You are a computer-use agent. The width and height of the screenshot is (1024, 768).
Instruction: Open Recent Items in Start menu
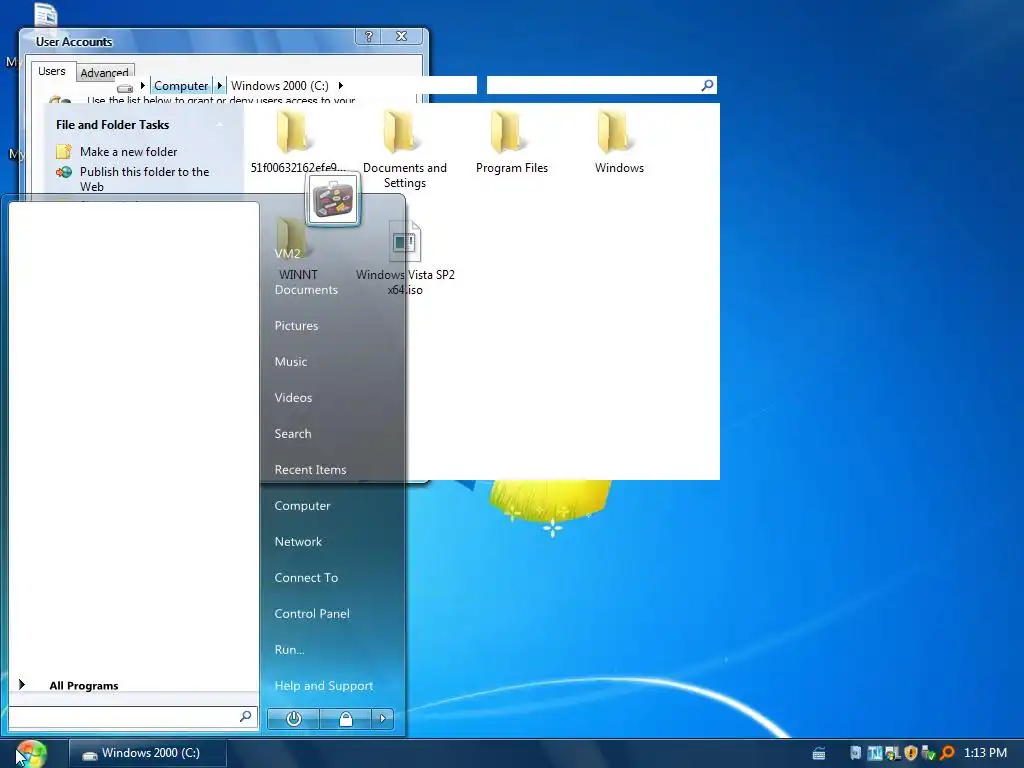tap(310, 470)
